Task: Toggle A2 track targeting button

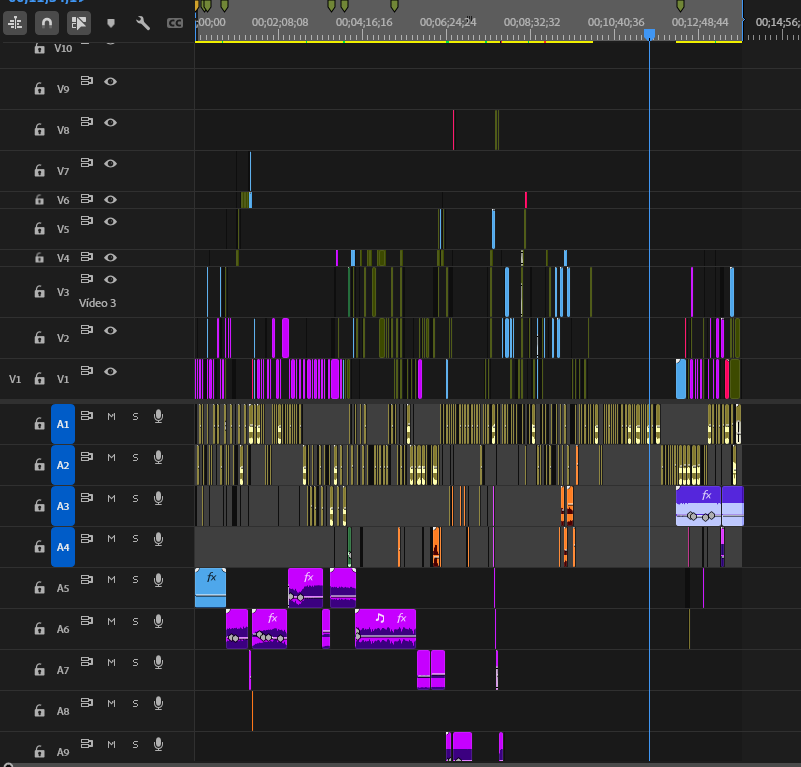Action: point(63,465)
